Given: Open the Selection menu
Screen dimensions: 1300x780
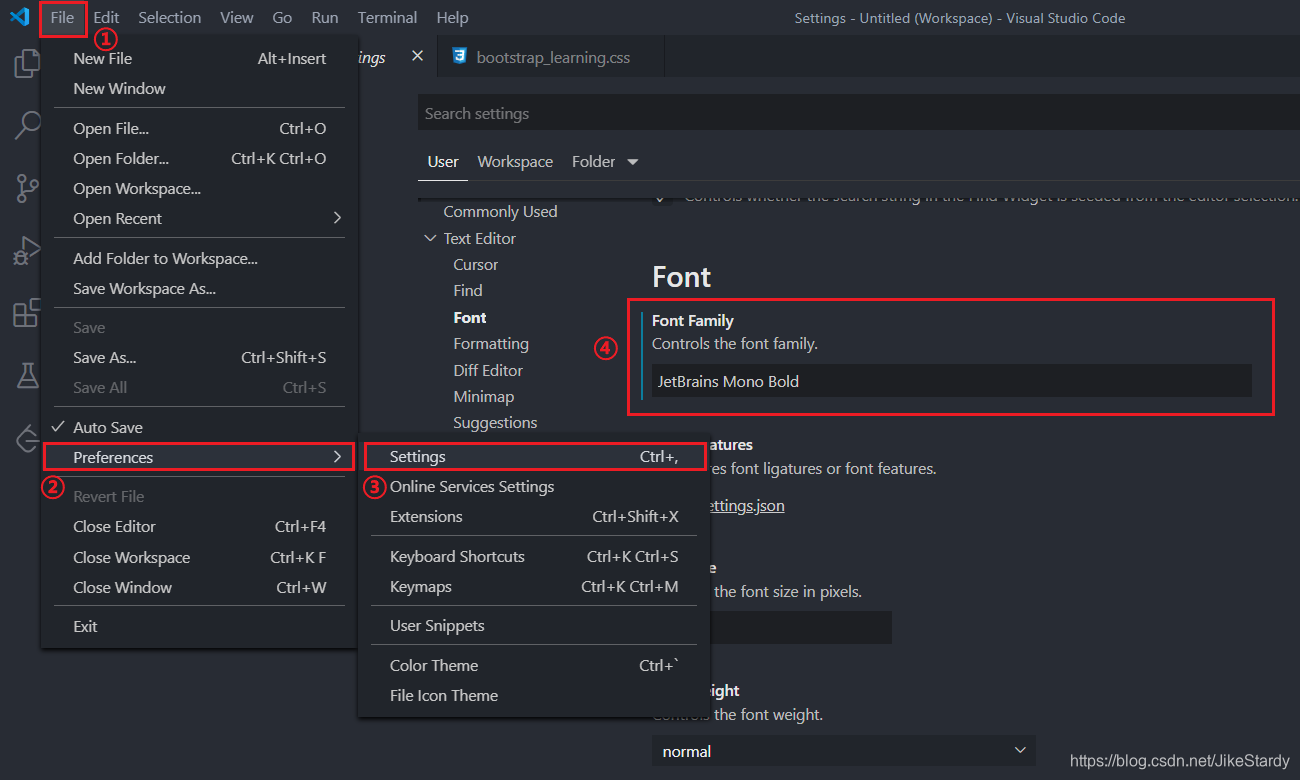Looking at the screenshot, I should click(x=170, y=17).
